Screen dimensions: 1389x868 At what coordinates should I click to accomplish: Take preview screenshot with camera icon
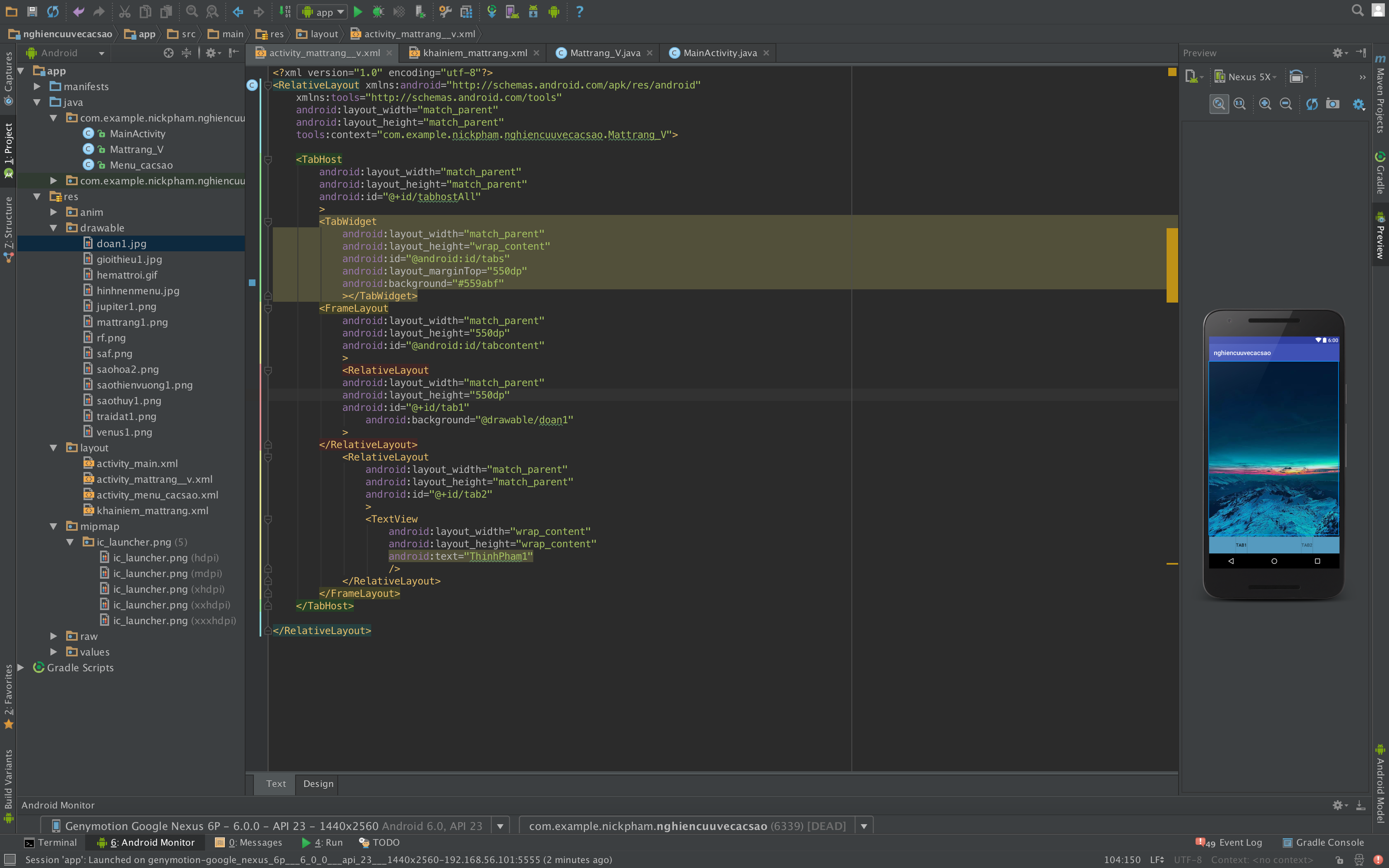coord(1333,104)
